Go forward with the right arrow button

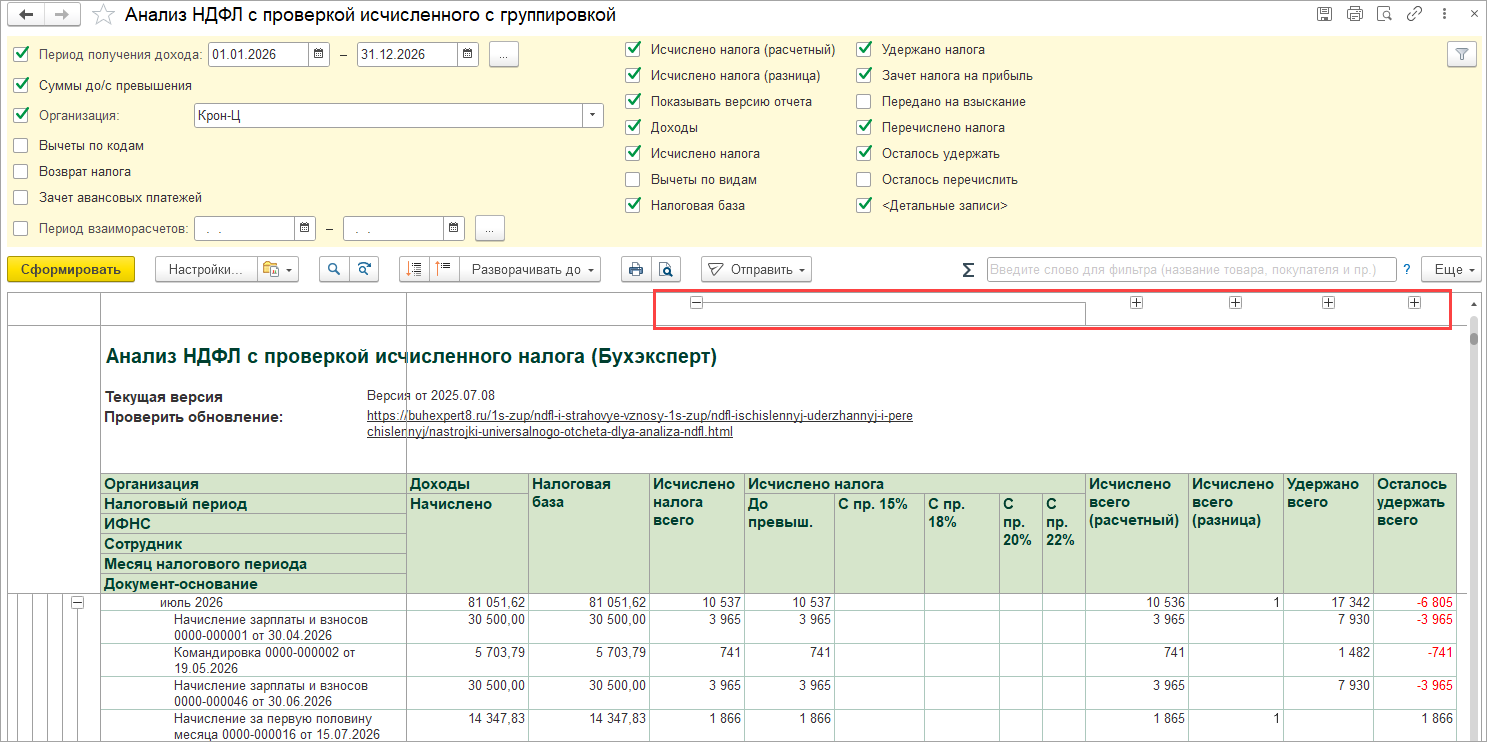(x=61, y=15)
